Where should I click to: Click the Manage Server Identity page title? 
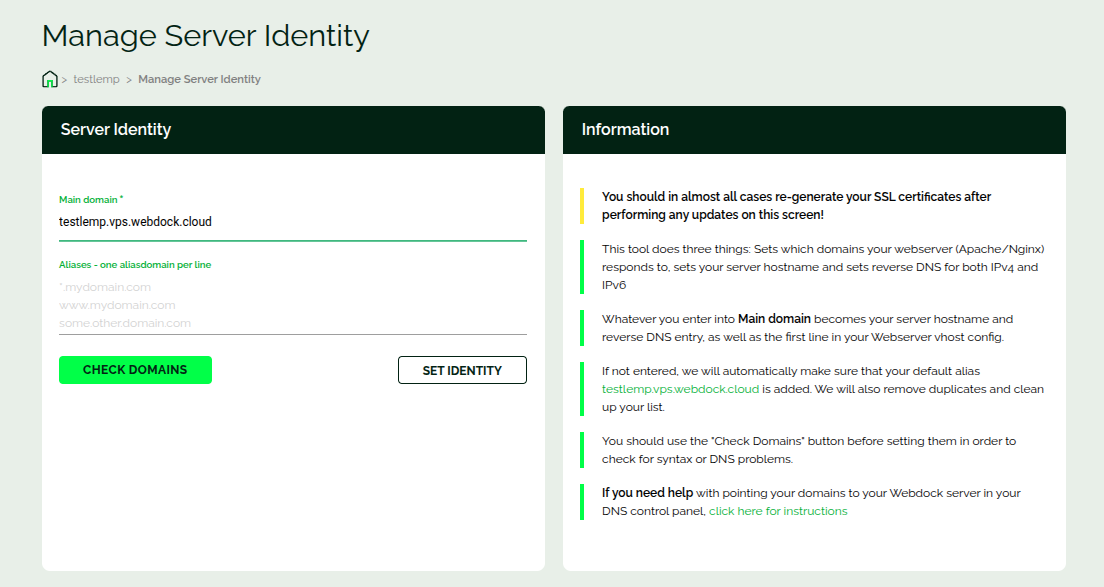(206, 36)
